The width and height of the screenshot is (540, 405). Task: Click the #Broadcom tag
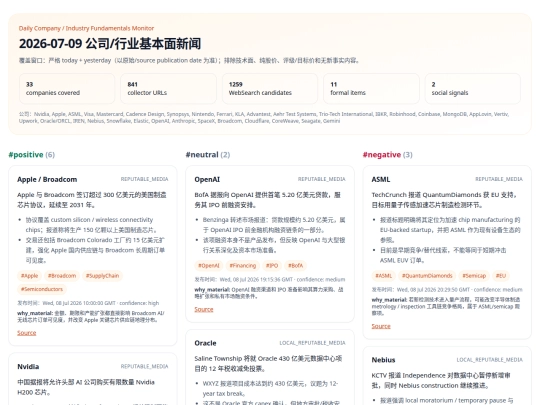(x=62, y=276)
